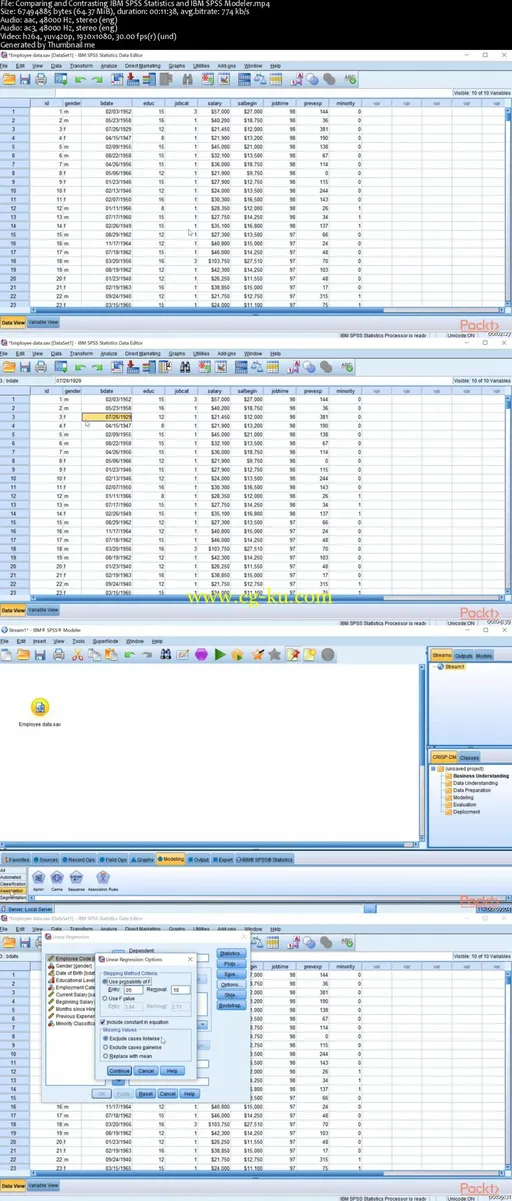
Task: Switch to the Outputs tab in Modeler
Action: 462,655
